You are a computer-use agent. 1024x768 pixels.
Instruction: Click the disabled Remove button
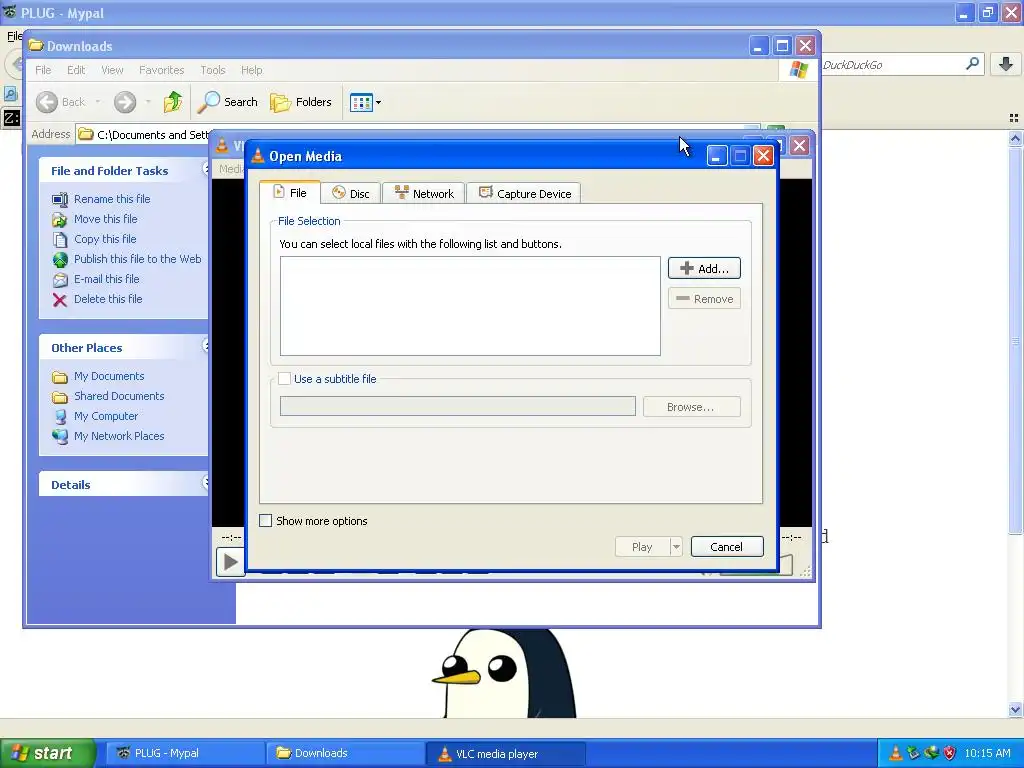coord(704,298)
